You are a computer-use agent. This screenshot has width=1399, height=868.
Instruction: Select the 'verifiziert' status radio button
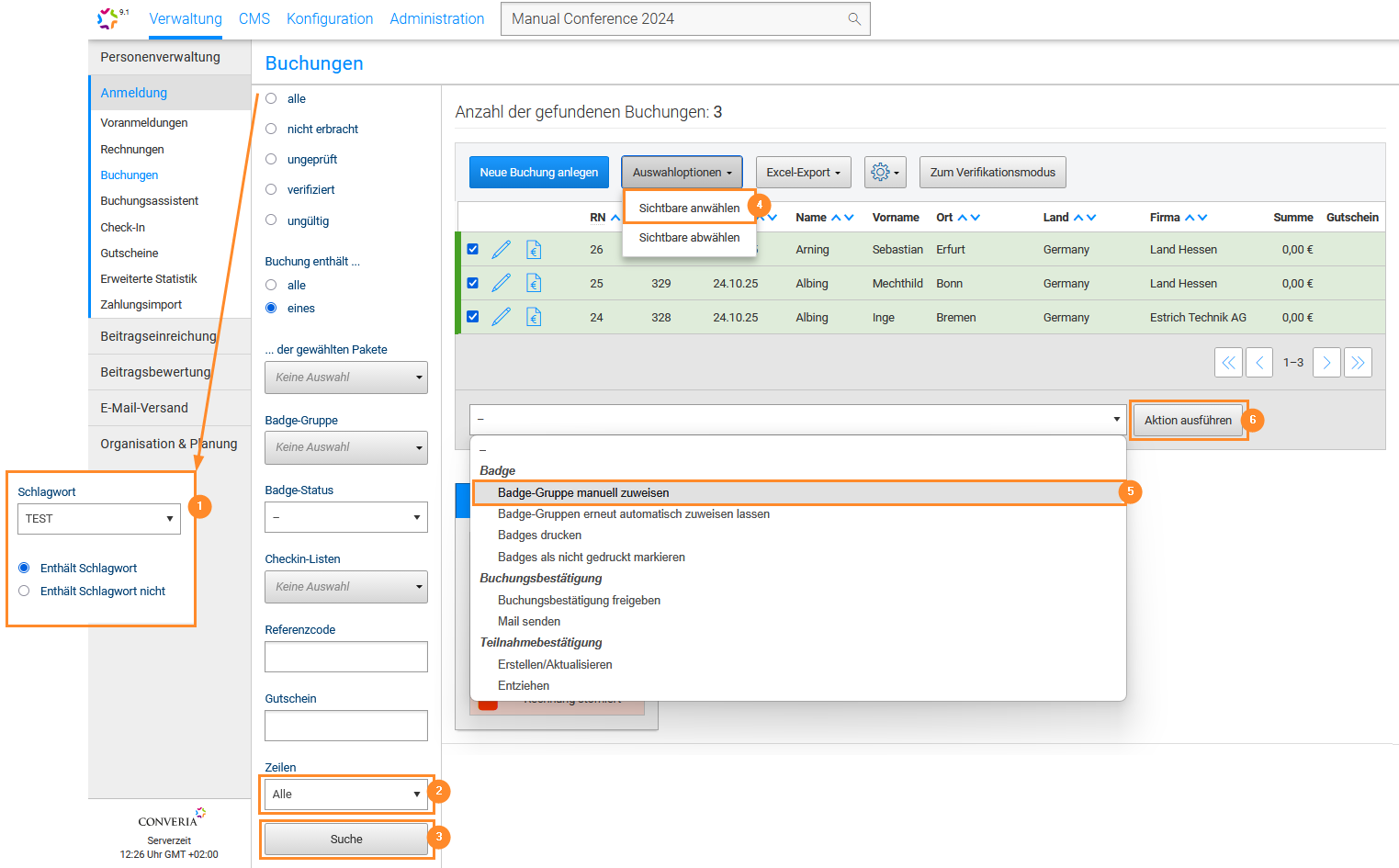coord(271,190)
